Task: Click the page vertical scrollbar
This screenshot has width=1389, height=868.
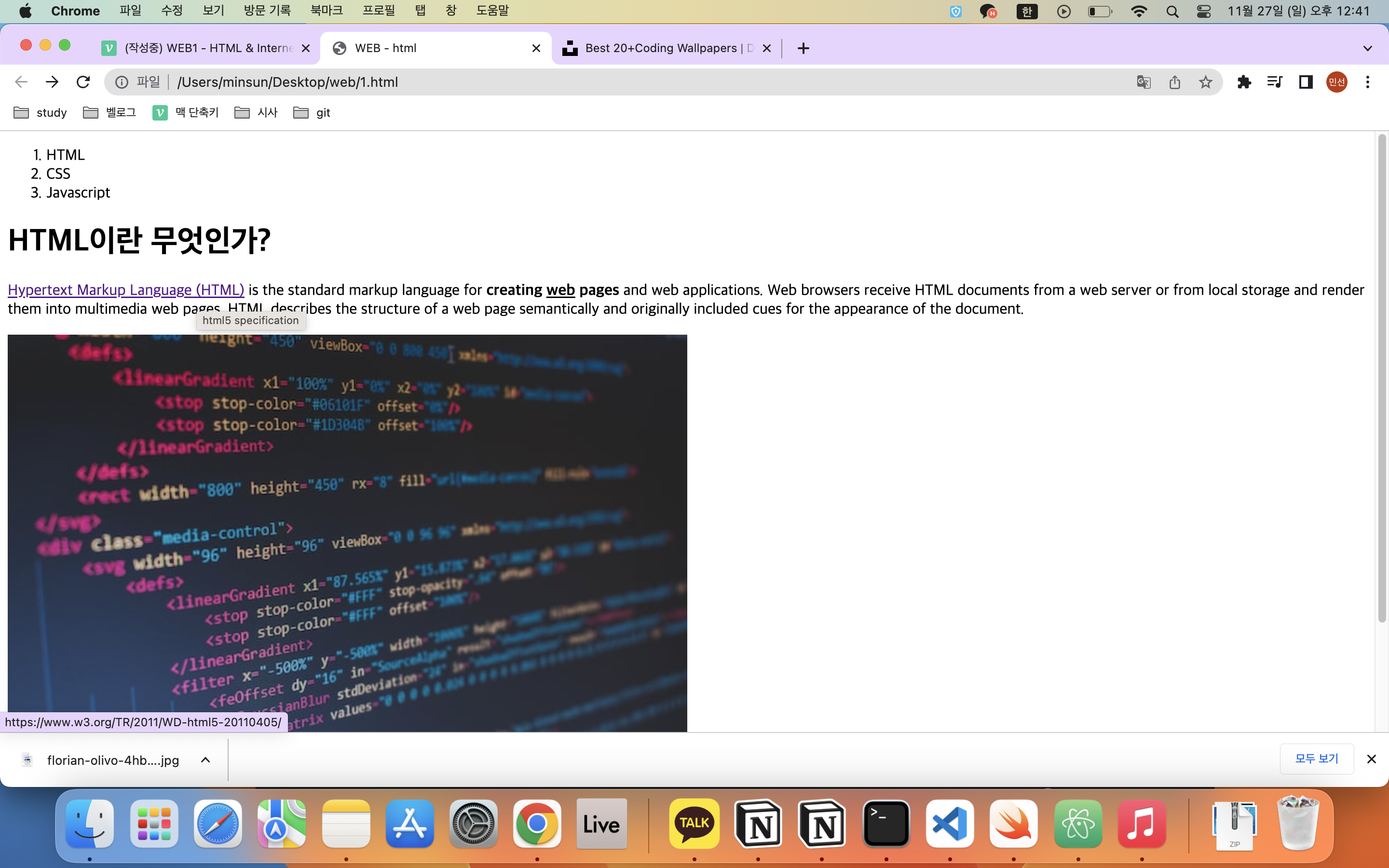Action: click(1382, 378)
